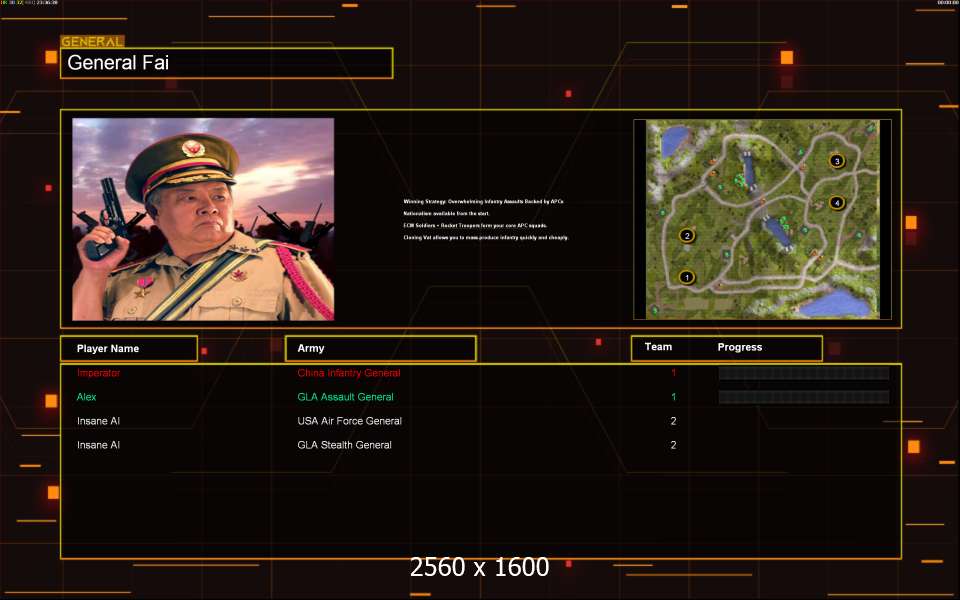Click Insane AI in the USA Air Force row
This screenshot has height=600, width=960.
[99, 421]
